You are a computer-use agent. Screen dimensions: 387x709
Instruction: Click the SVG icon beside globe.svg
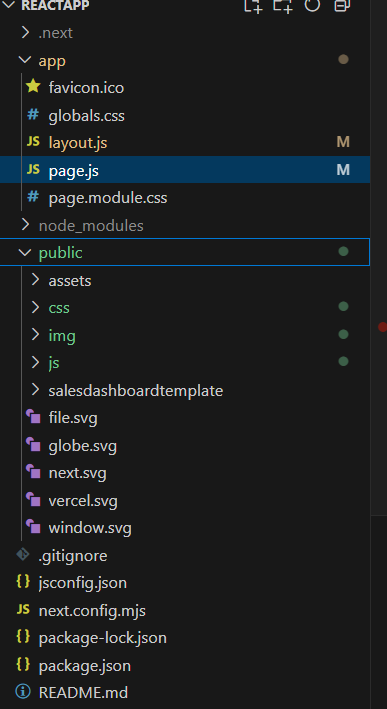tap(33, 444)
